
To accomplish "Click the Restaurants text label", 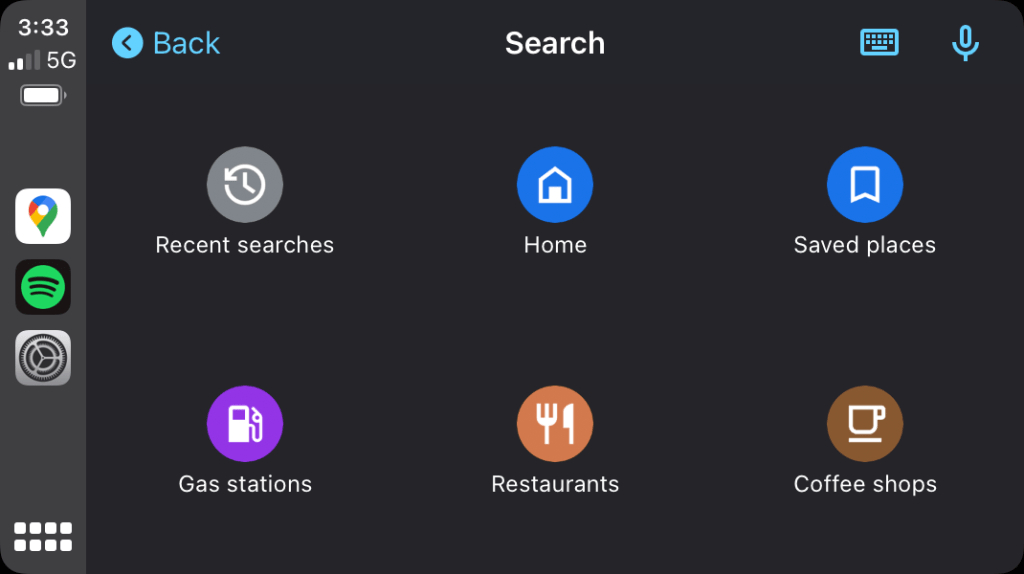I will [x=555, y=484].
